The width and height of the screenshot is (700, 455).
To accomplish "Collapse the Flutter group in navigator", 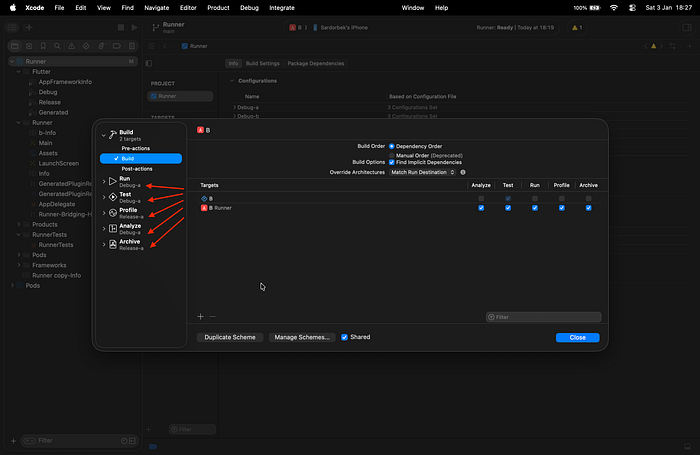I will coord(19,71).
